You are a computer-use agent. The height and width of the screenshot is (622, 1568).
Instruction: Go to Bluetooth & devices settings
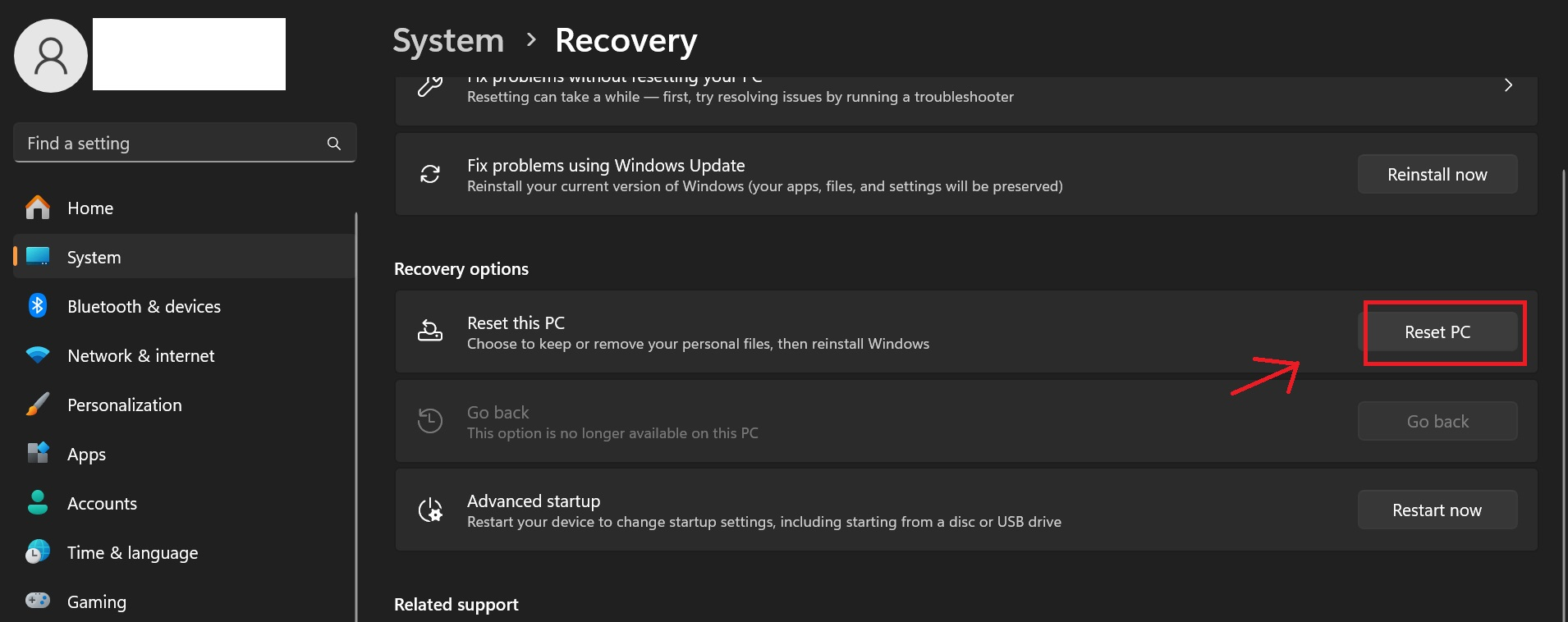coord(144,307)
